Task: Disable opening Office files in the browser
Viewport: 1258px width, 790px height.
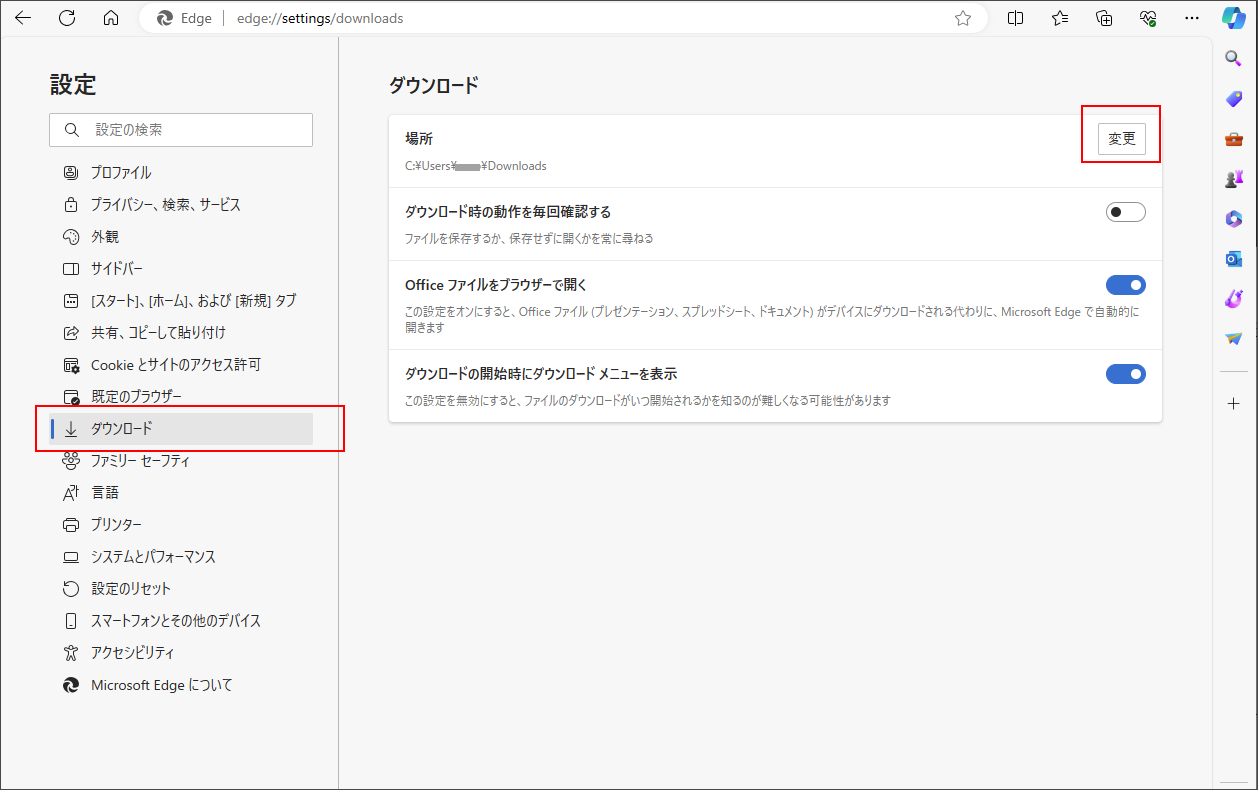Action: 1125,284
